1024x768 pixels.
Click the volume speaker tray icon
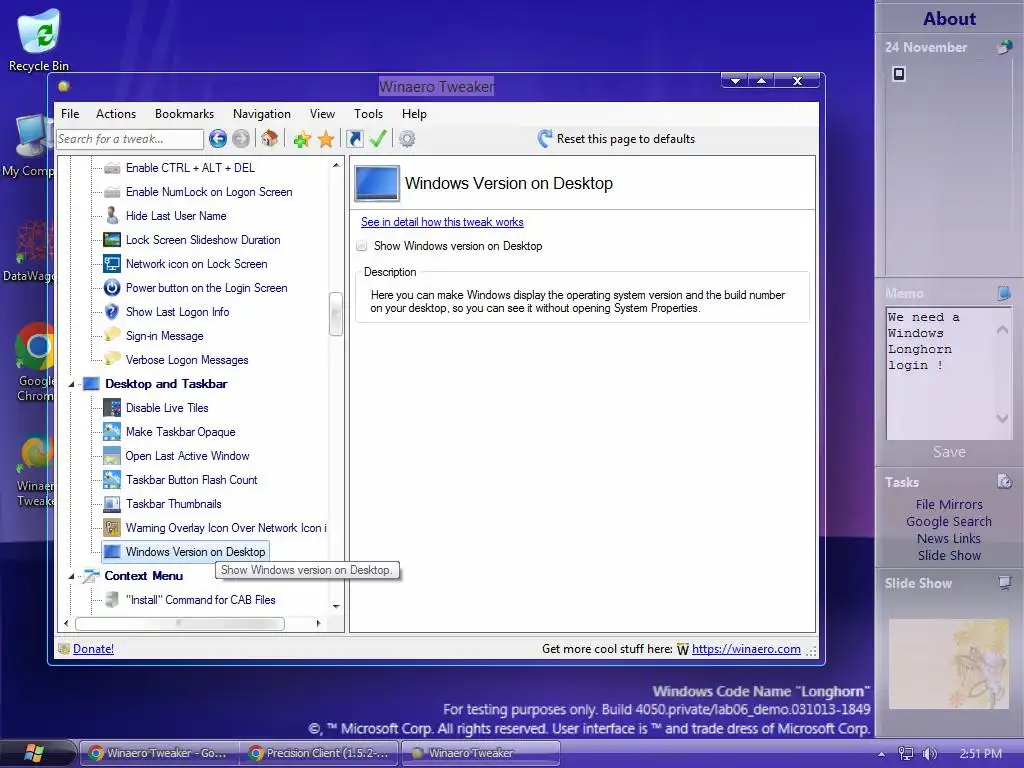[x=929, y=754]
